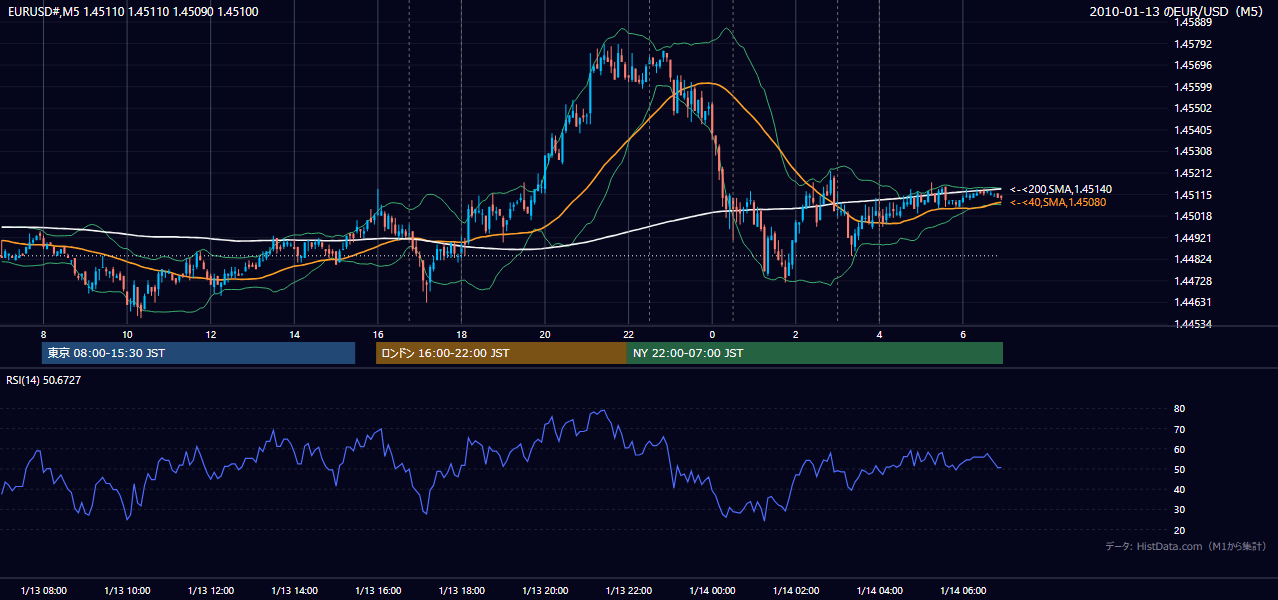Image resolution: width=1278 pixels, height=600 pixels.
Task: Click hour label 0 under the price chart
Action: click(x=712, y=334)
